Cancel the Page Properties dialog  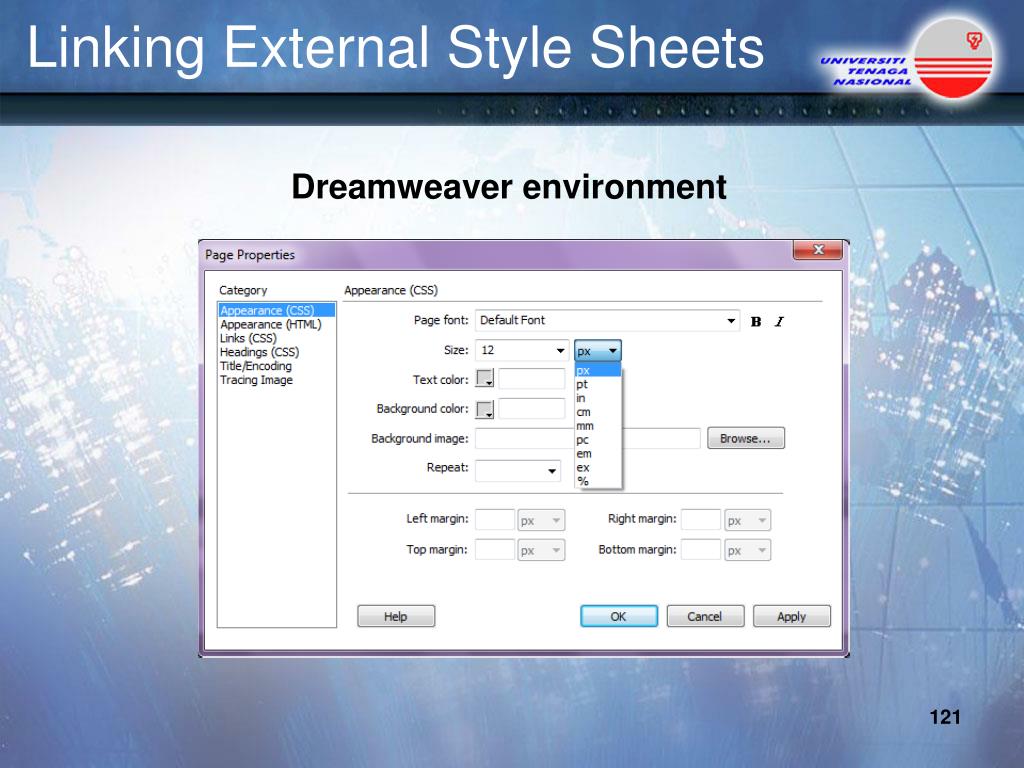point(705,616)
